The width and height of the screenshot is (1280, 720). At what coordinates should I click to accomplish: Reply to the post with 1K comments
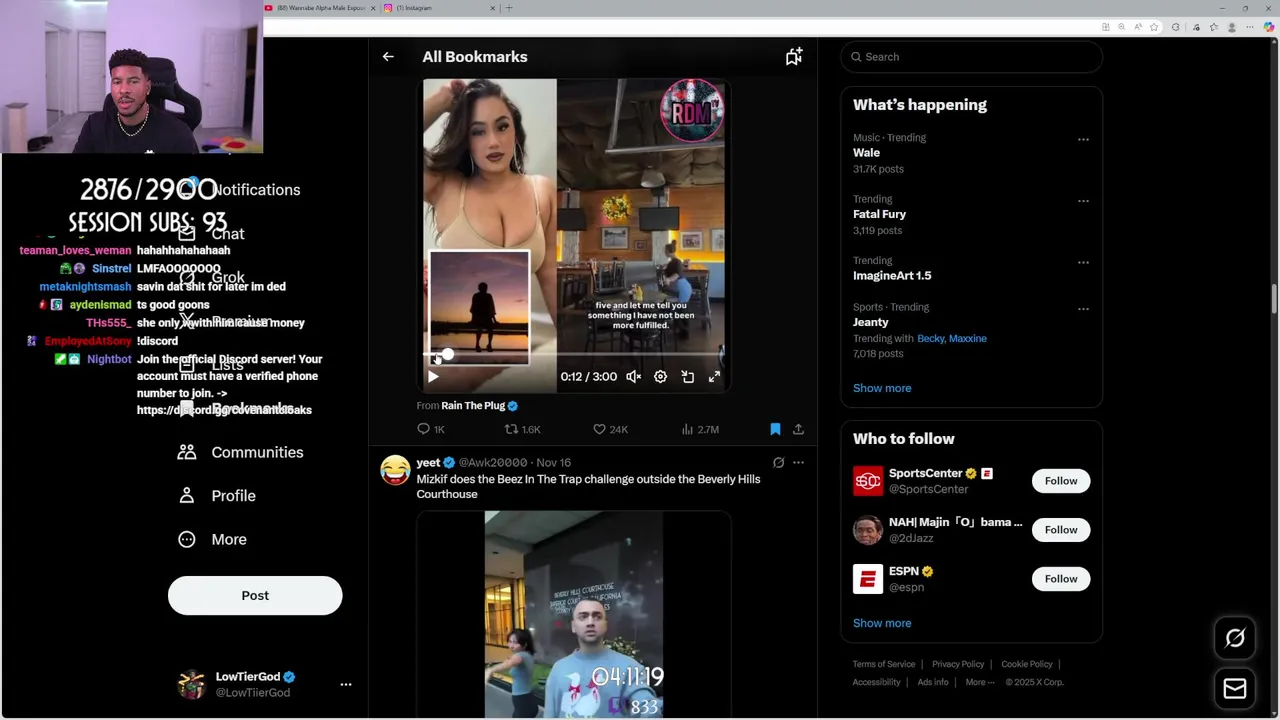click(431, 429)
